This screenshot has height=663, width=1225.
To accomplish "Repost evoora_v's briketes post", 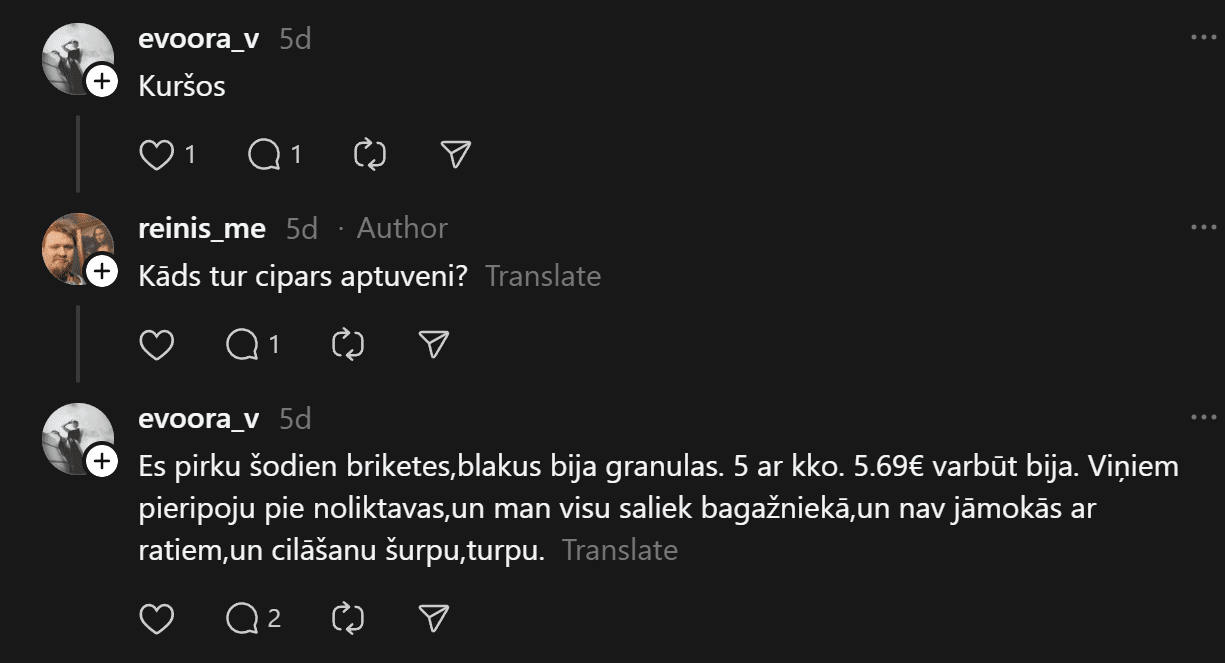I will click(347, 619).
